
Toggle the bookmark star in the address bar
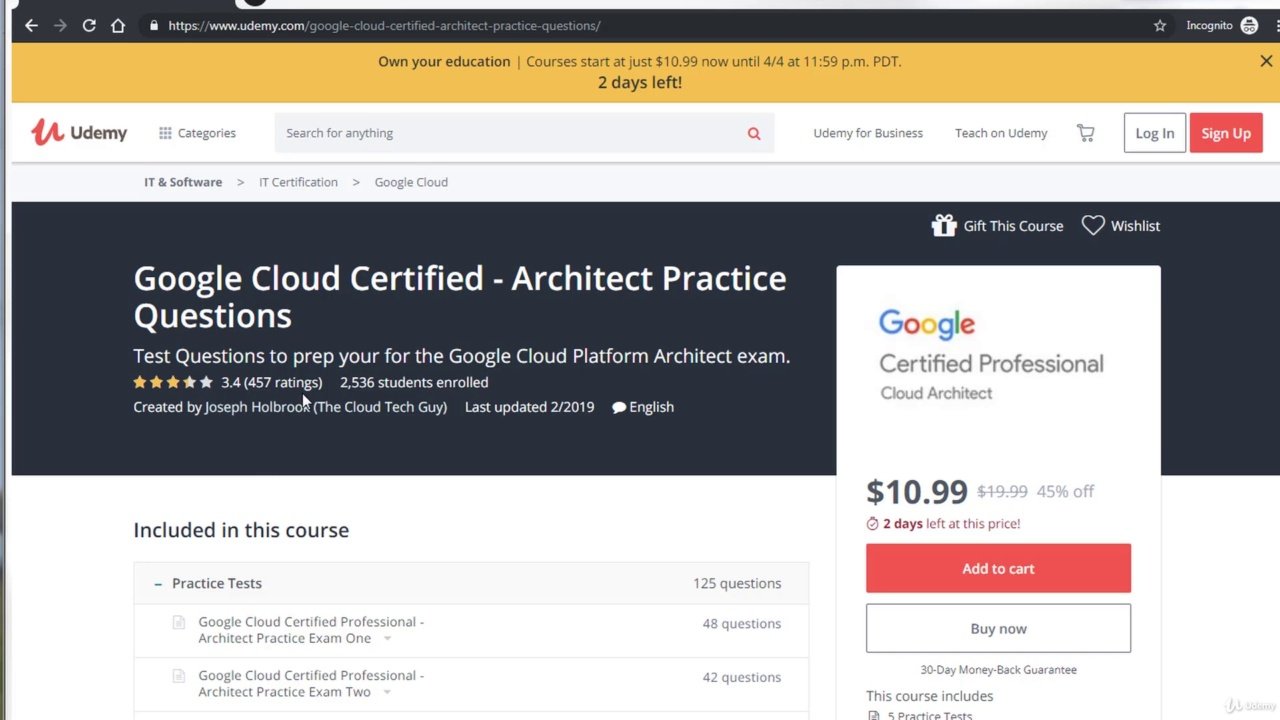(1159, 25)
